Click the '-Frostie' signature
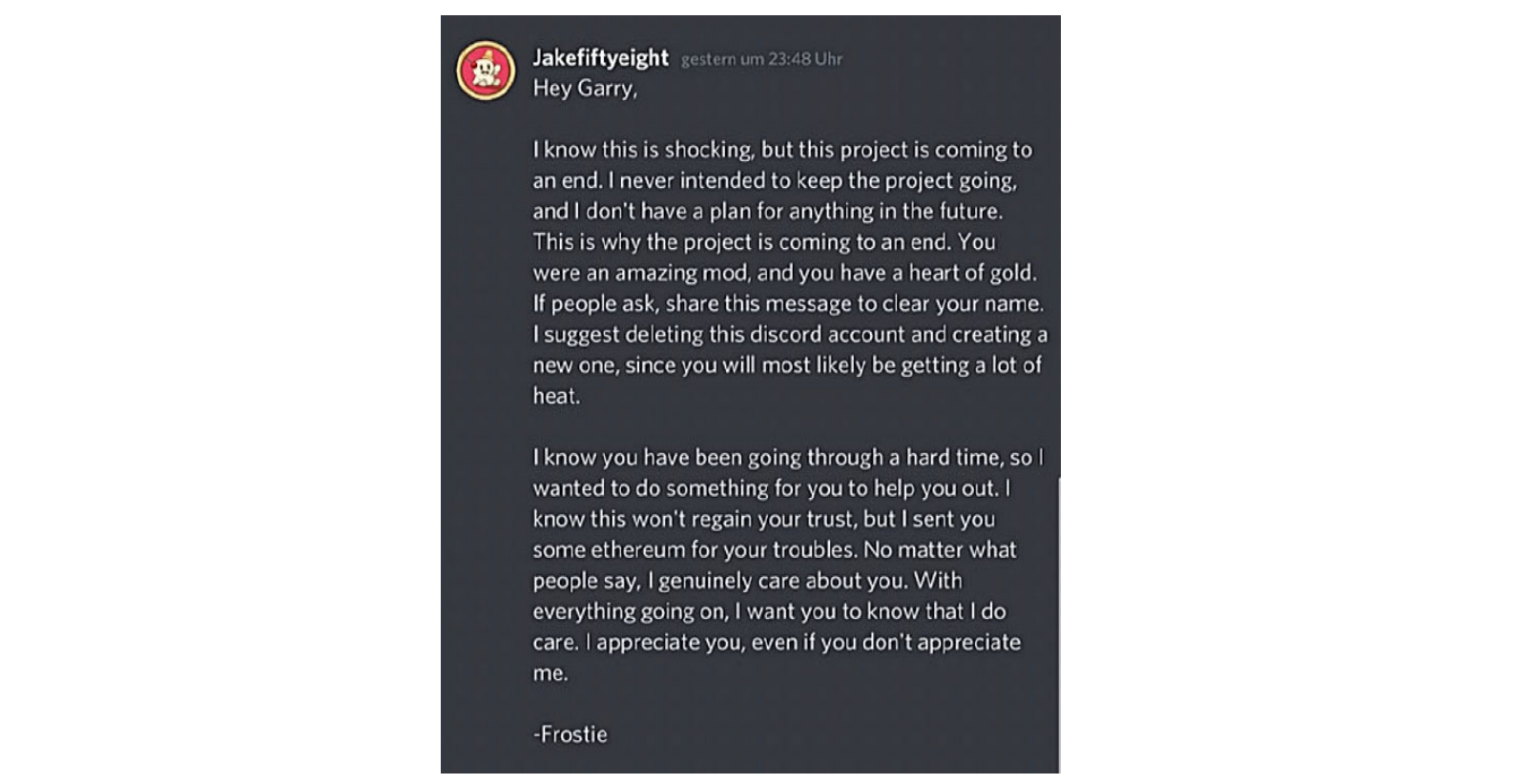 [x=570, y=734]
